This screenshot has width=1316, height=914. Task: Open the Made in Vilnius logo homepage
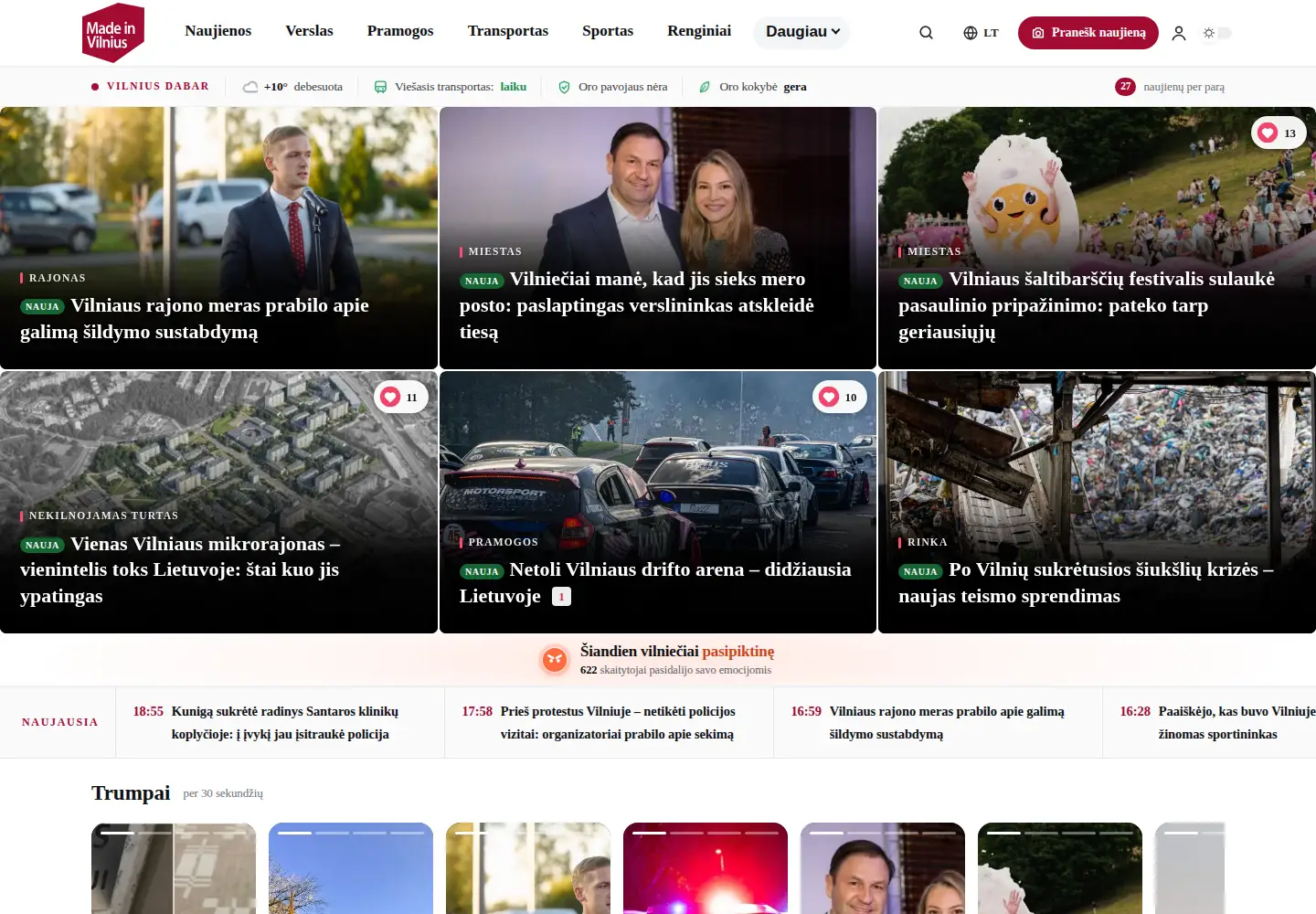point(113,33)
